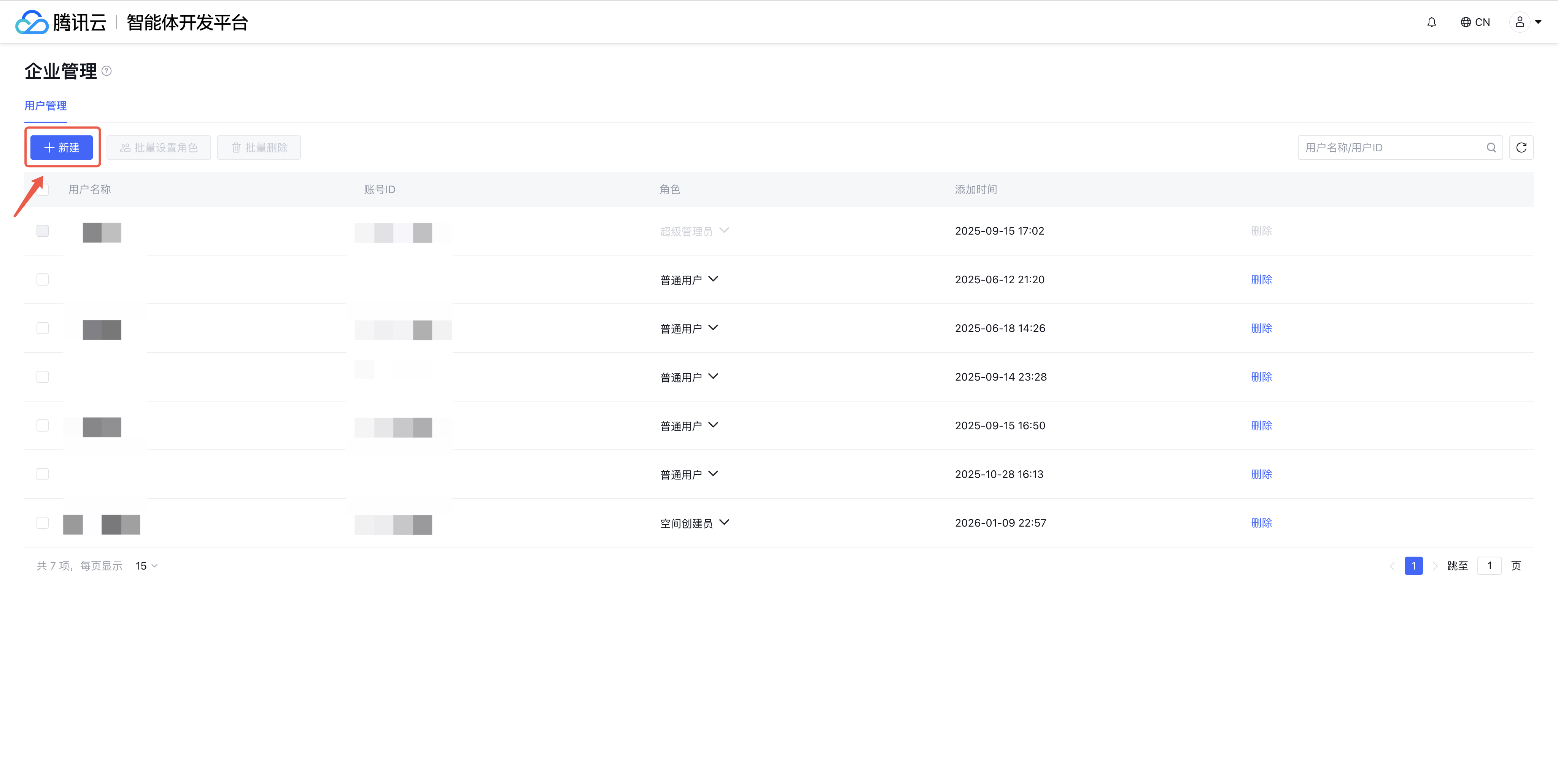Click the jump-to page number input
The height and width of the screenshot is (784, 1558).
tap(1489, 566)
